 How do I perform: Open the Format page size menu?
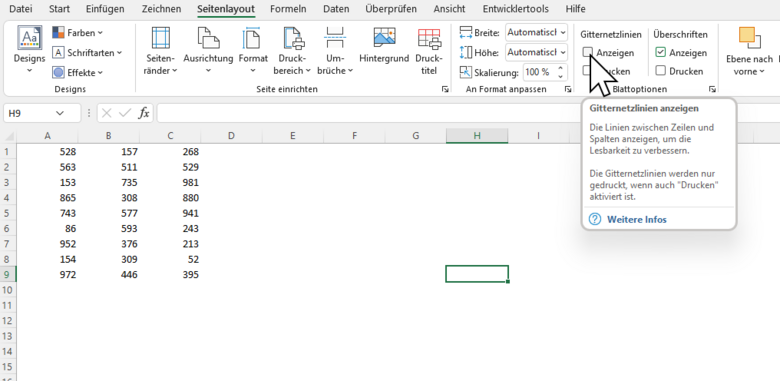[x=253, y=50]
